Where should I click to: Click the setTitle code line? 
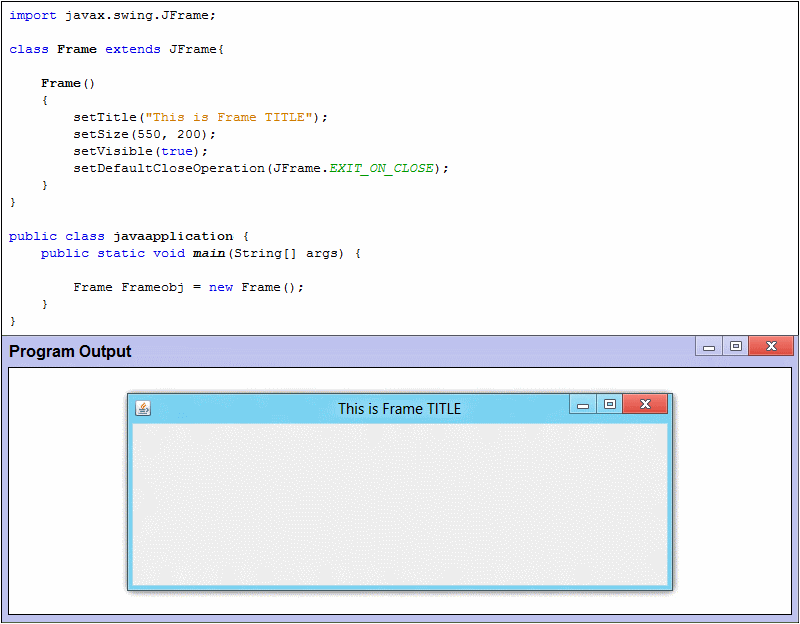pyautogui.click(x=201, y=117)
